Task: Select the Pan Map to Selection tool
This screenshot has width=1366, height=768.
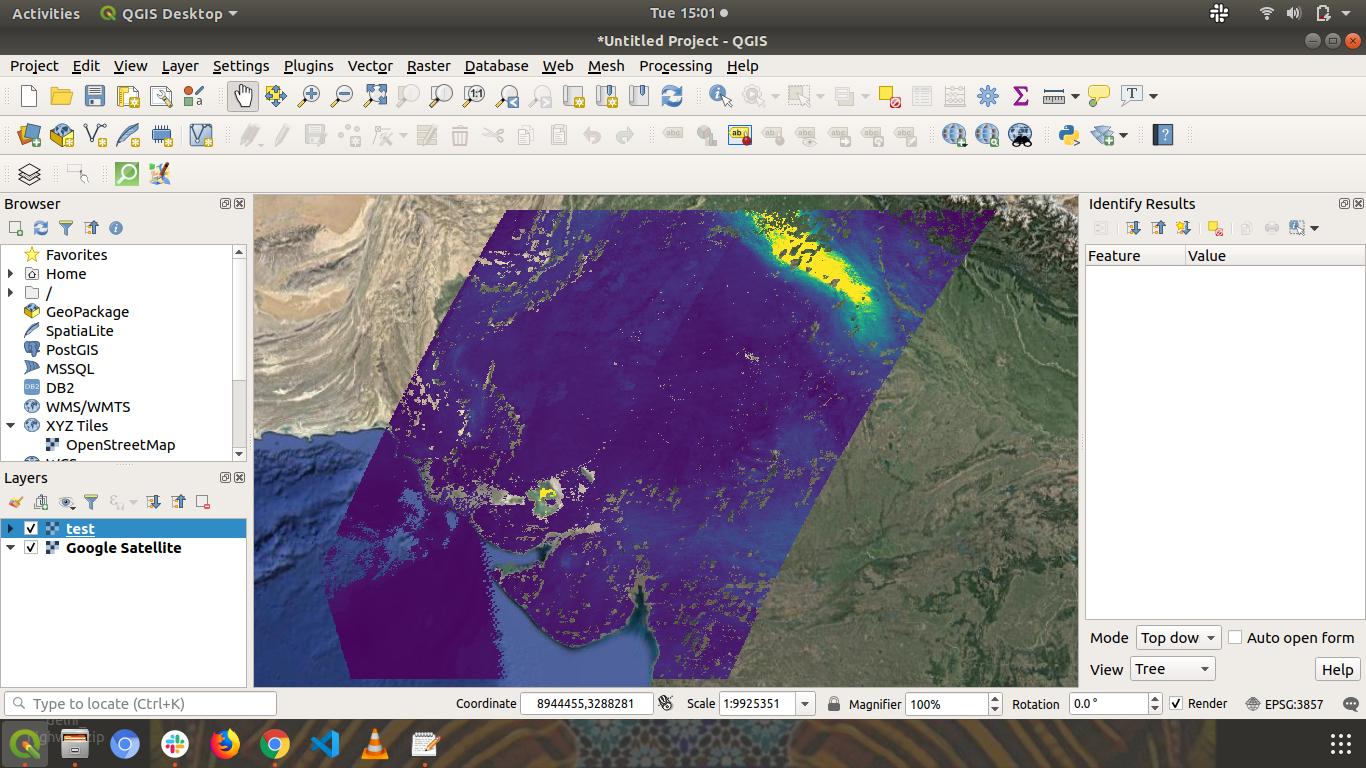Action: coord(276,96)
